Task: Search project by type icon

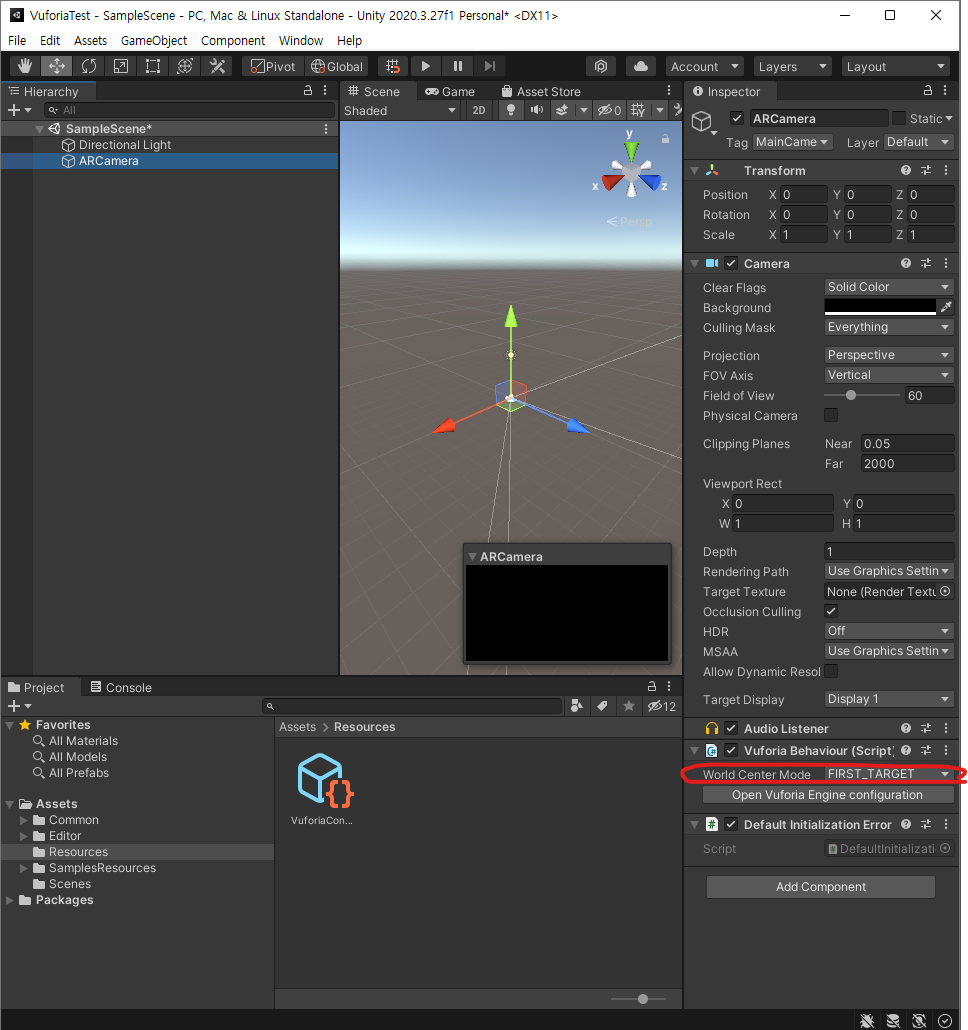Action: (x=577, y=706)
